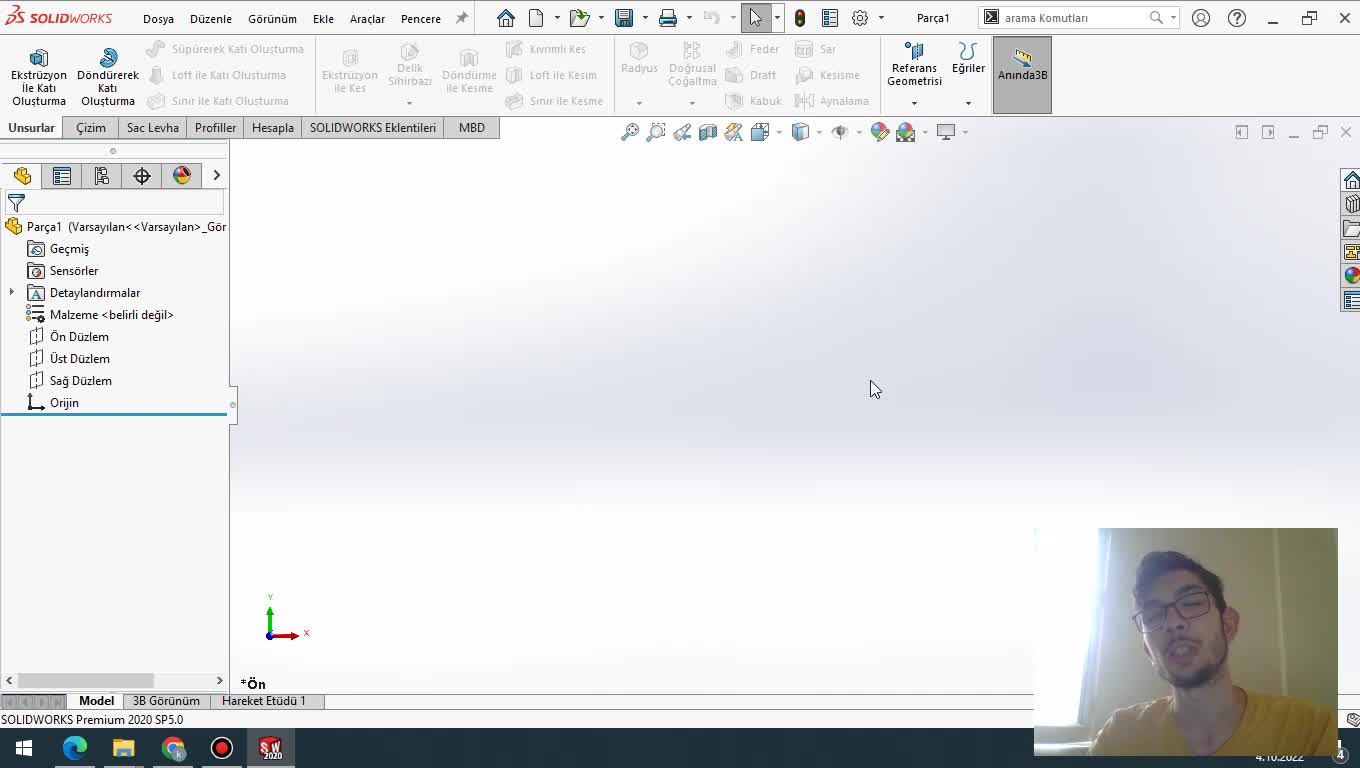This screenshot has height=768, width=1360.
Task: Expand more manager tabs arrow
Action: click(216, 176)
